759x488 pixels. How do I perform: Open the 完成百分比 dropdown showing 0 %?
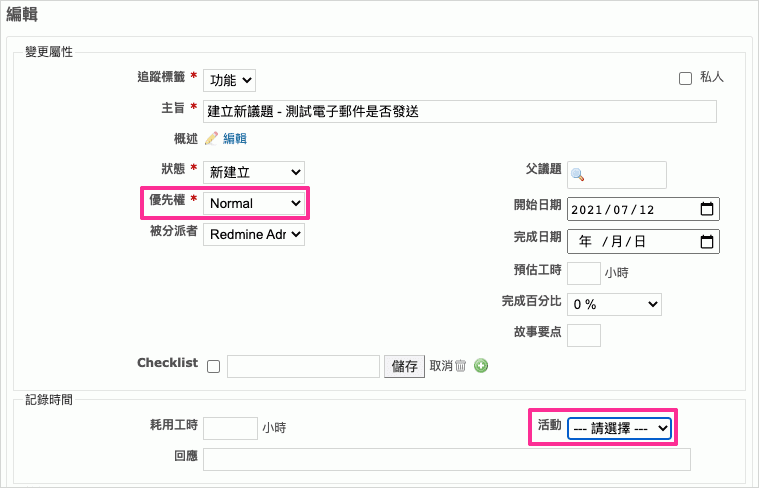click(x=614, y=305)
